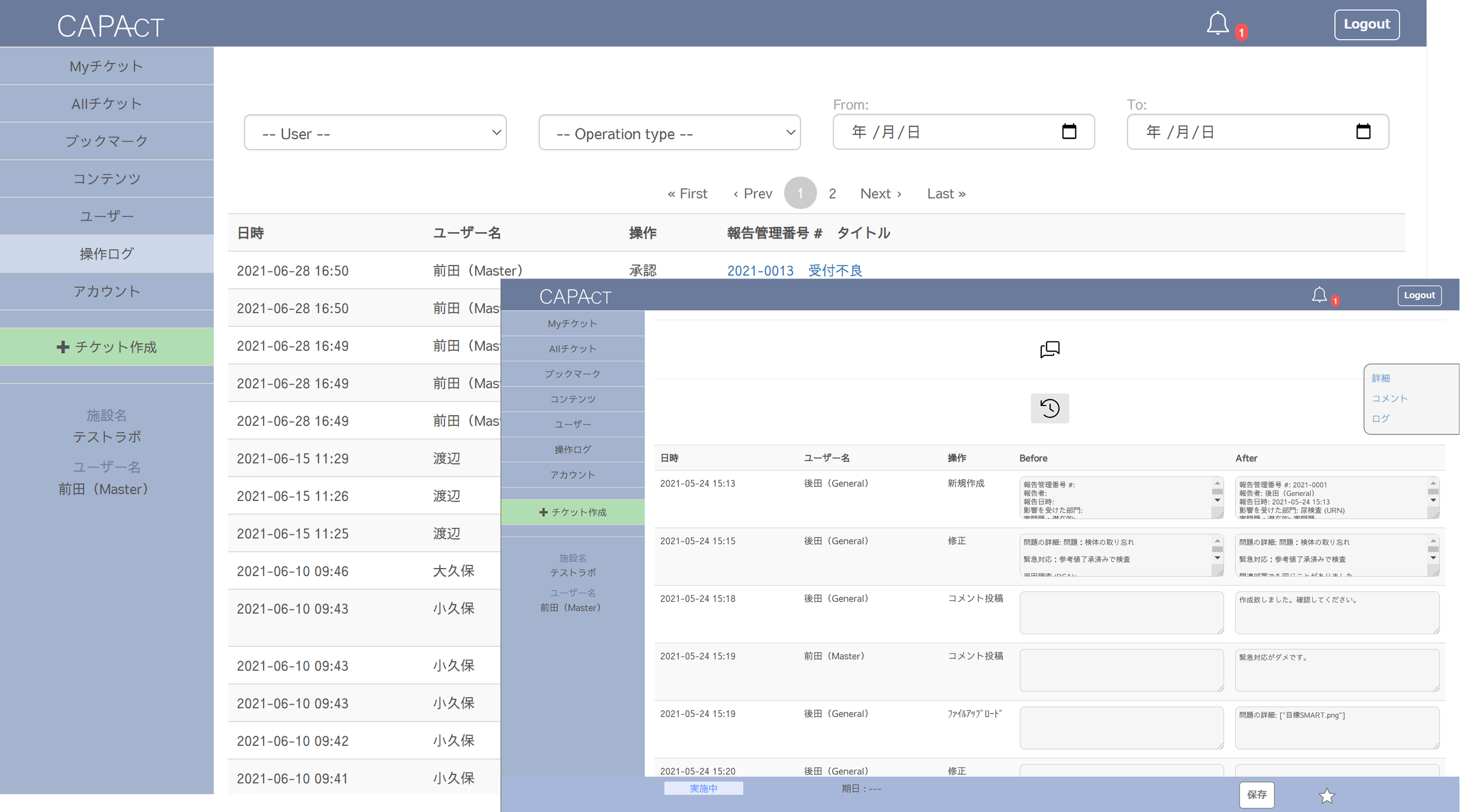This screenshot has height=812, width=1460.
Task: Click the notification bell in top header
Action: click(x=1217, y=24)
